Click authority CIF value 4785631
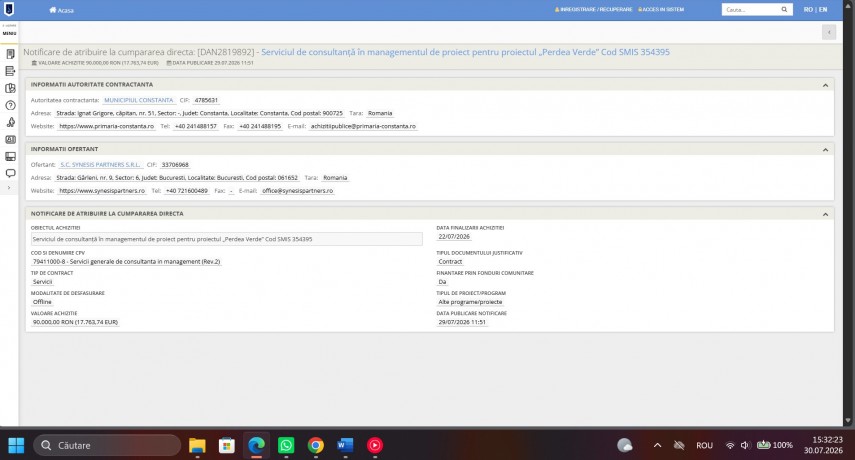855x460 pixels. [x=206, y=100]
